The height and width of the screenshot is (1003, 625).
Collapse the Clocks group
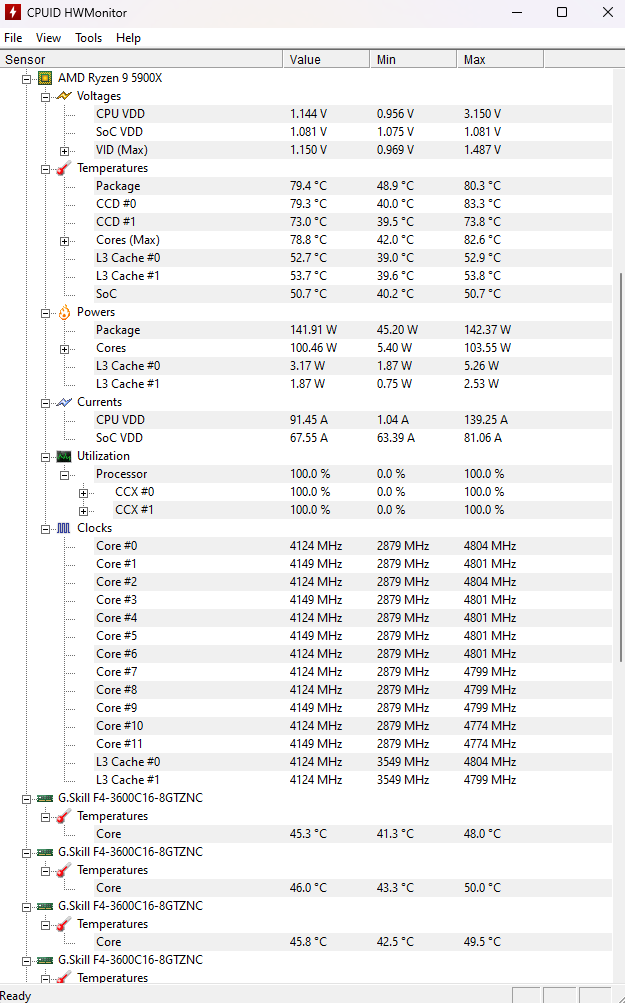tap(45, 529)
